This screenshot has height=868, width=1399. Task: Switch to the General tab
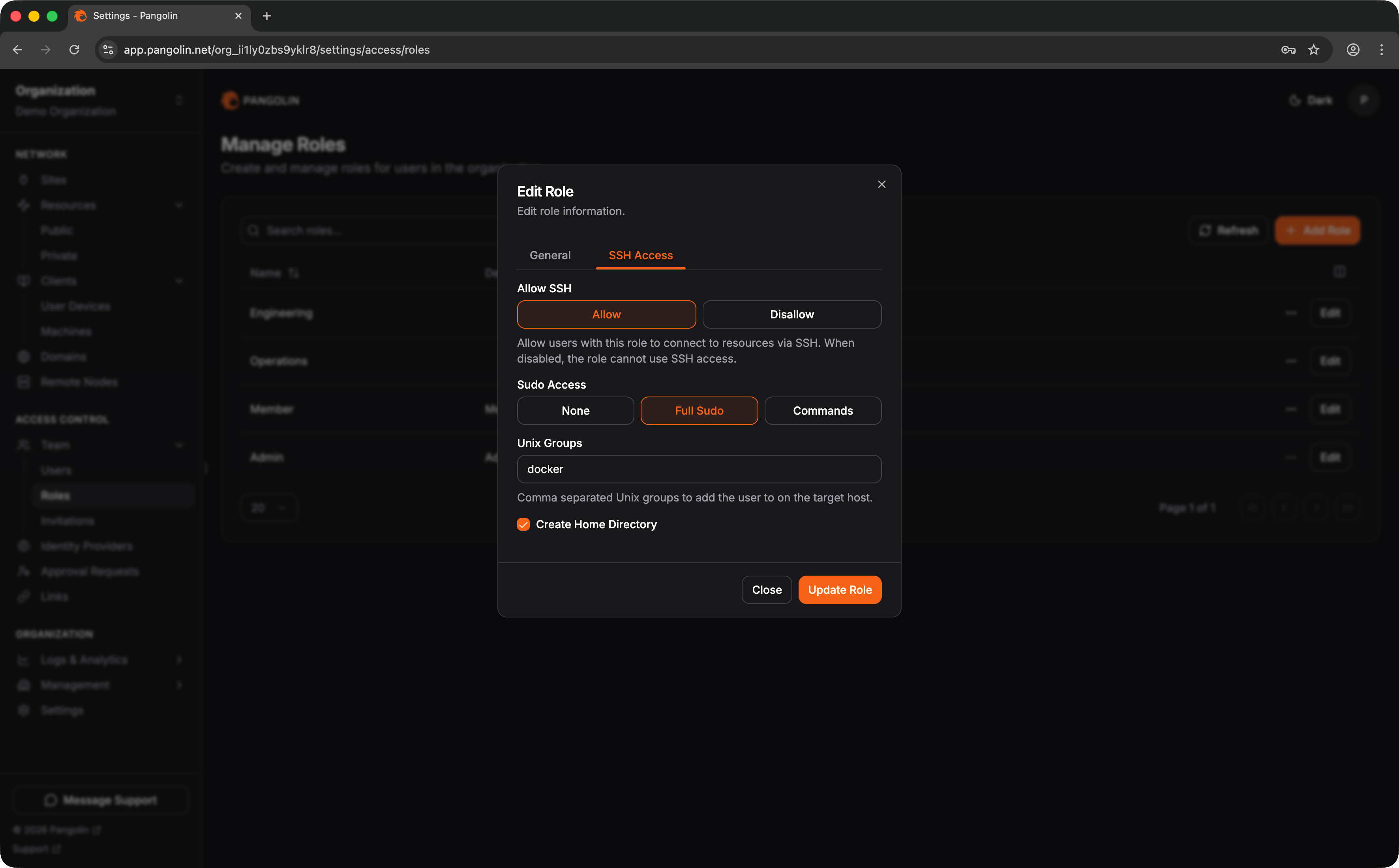point(549,255)
